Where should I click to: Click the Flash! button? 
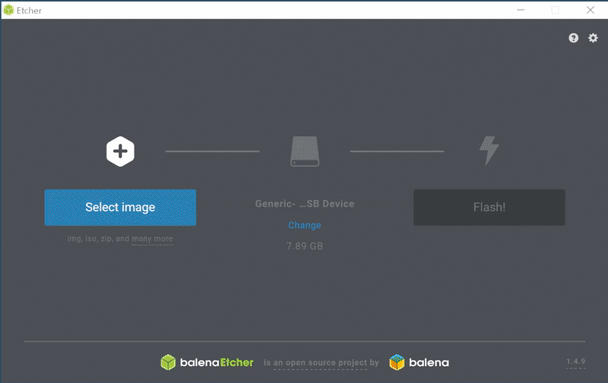click(x=489, y=207)
